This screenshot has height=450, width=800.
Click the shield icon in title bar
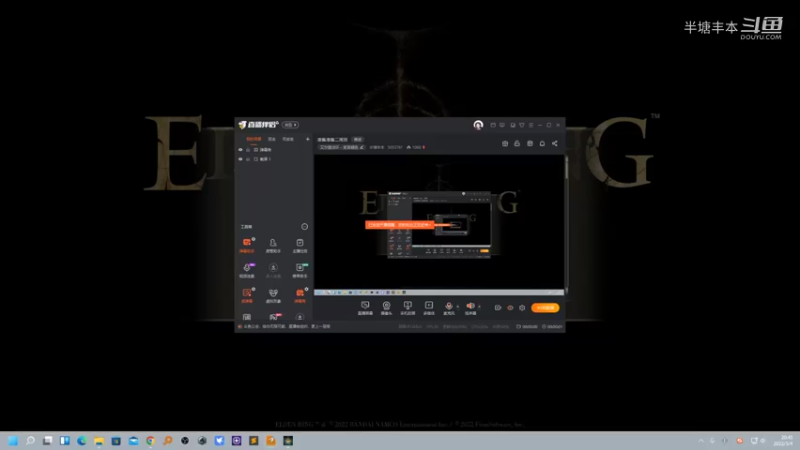coord(522,125)
